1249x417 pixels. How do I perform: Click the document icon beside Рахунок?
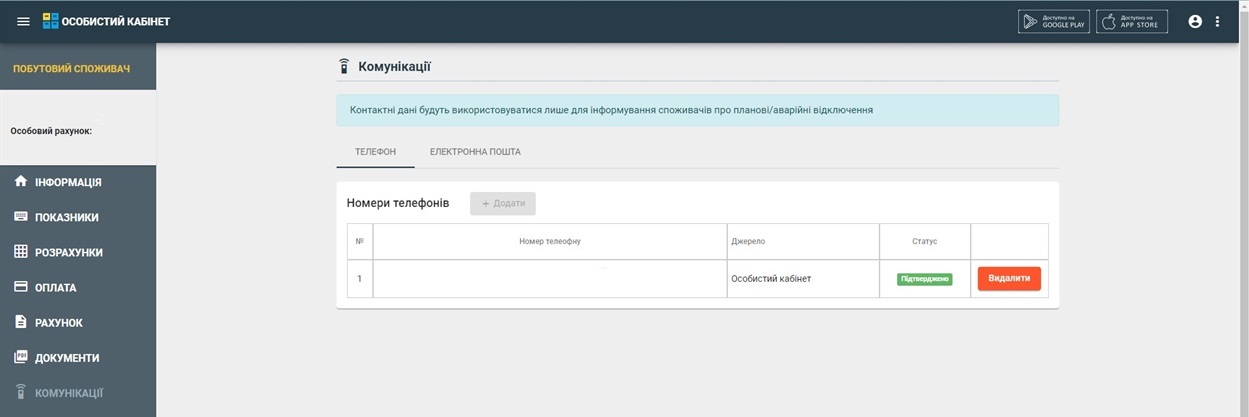tap(20, 322)
